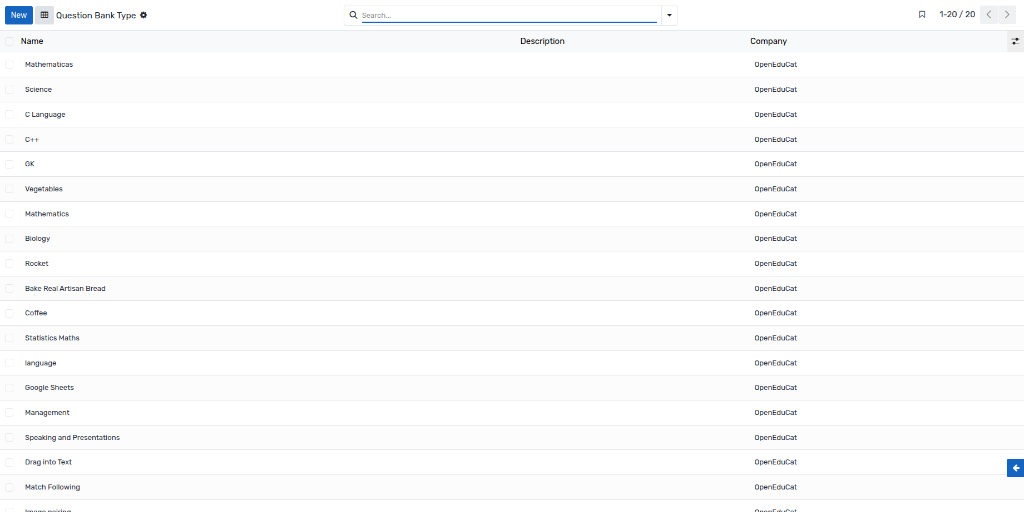This screenshot has height=512, width=1024.
Task: Click the bookmark favorites icon
Action: [922, 14]
